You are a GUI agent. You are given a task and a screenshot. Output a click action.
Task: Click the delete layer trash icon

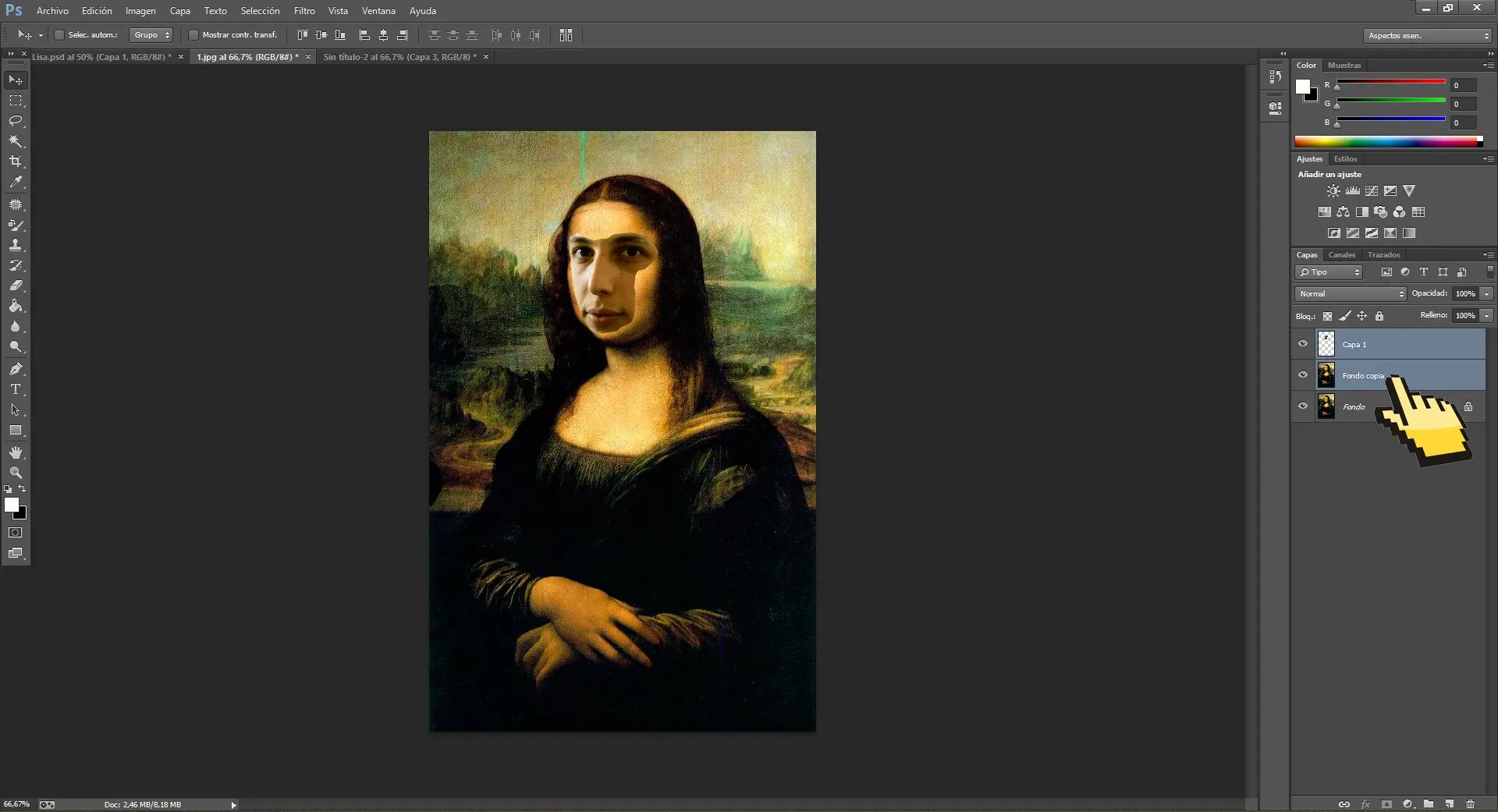[1470, 804]
